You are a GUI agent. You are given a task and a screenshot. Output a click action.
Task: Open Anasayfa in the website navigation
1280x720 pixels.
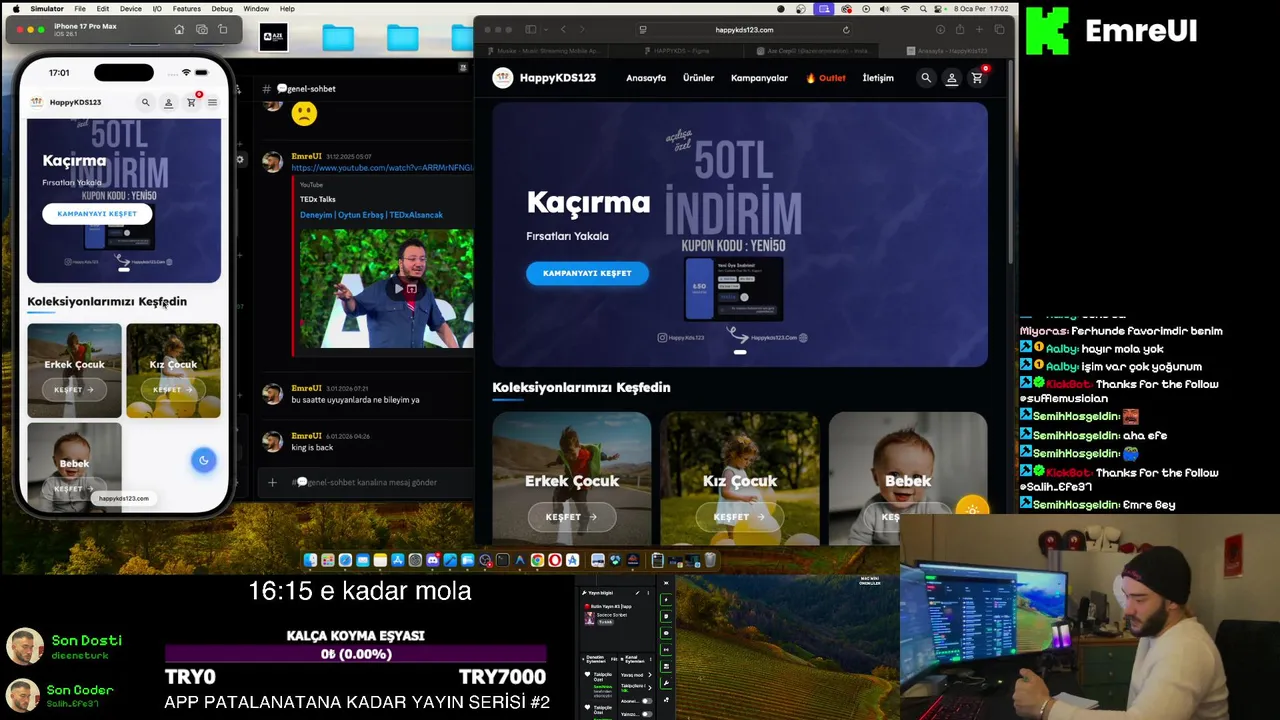click(x=646, y=78)
